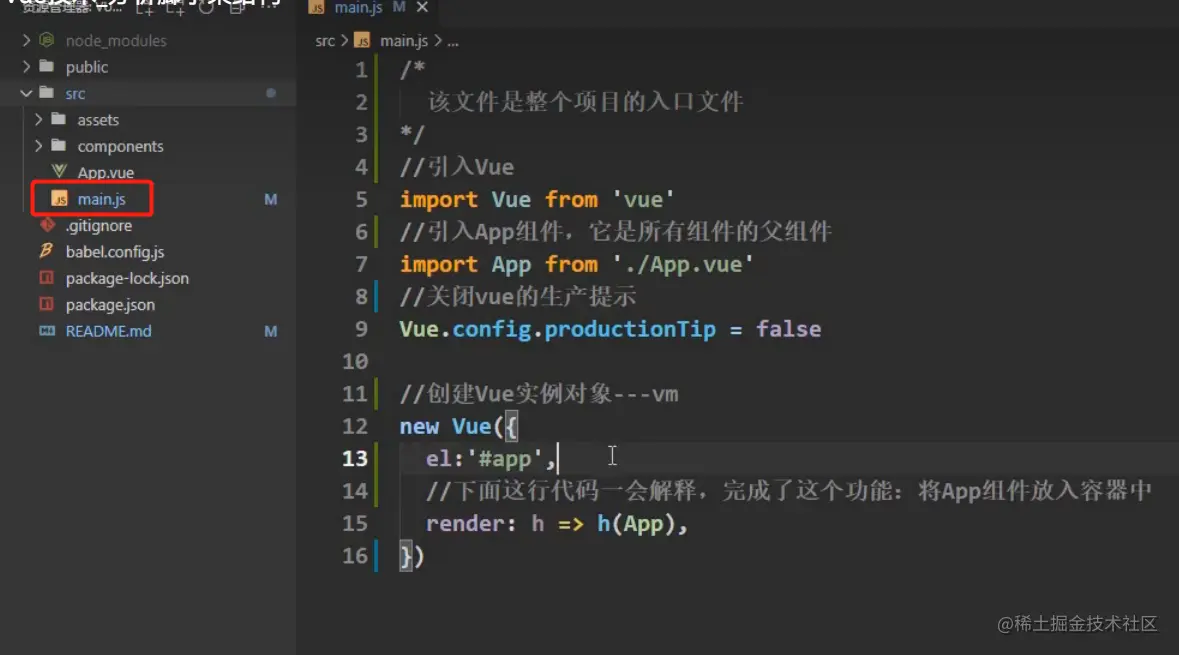The height and width of the screenshot is (655, 1179).
Task: Expand the assets folder chevron
Action: pyautogui.click(x=38, y=120)
